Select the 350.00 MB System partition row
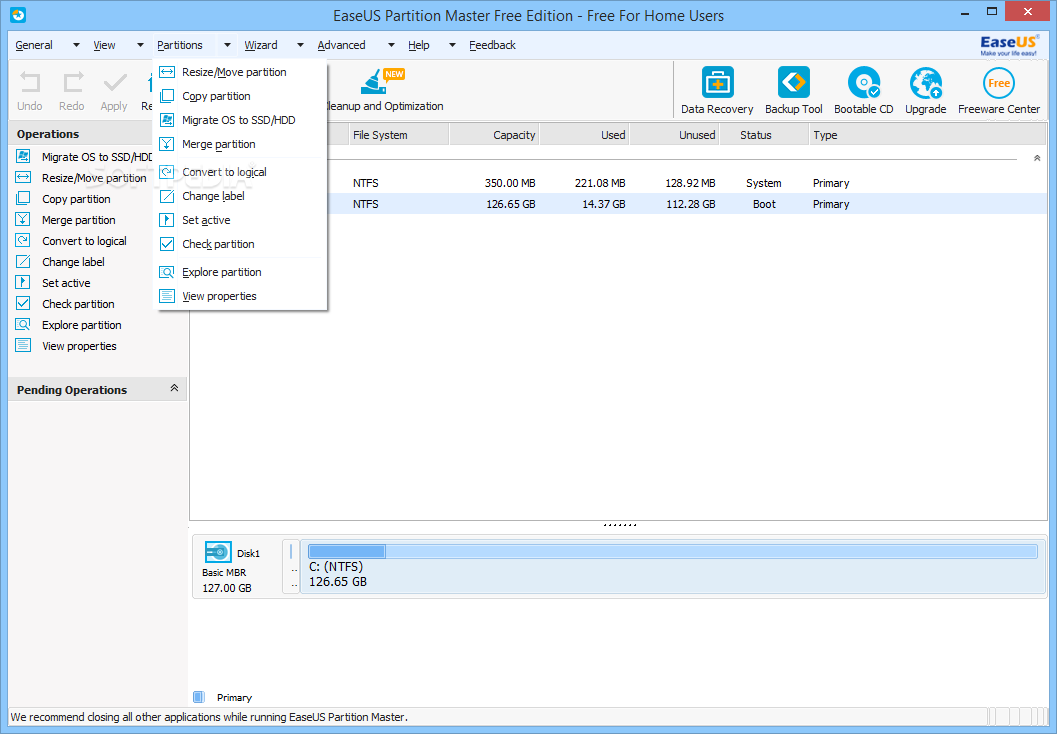1057x734 pixels. 618,183
